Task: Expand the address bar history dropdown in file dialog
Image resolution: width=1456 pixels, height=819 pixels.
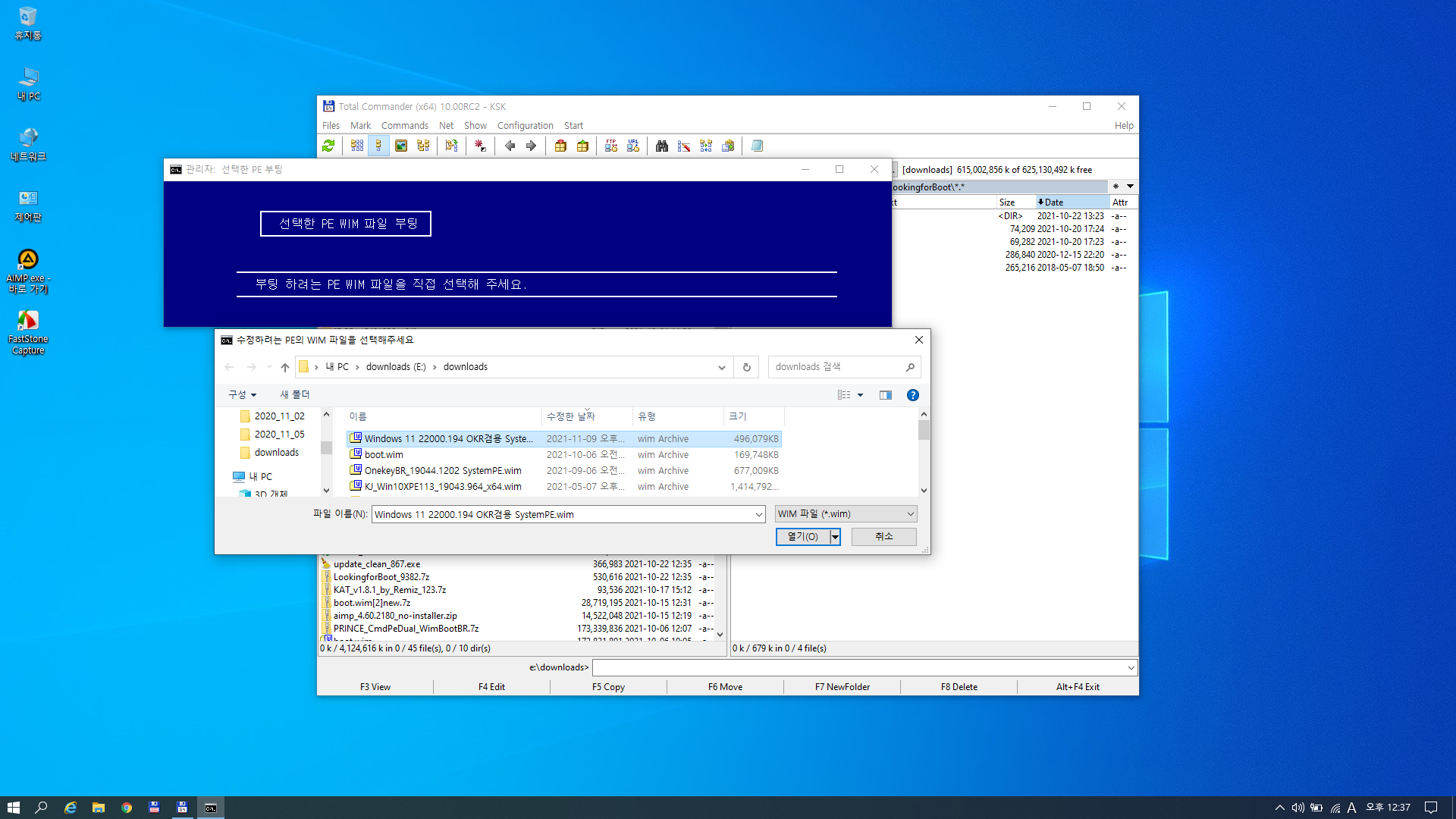Action: point(722,367)
